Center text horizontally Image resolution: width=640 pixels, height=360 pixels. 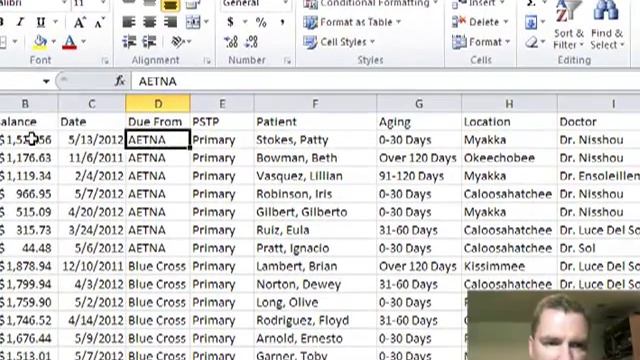point(150,22)
